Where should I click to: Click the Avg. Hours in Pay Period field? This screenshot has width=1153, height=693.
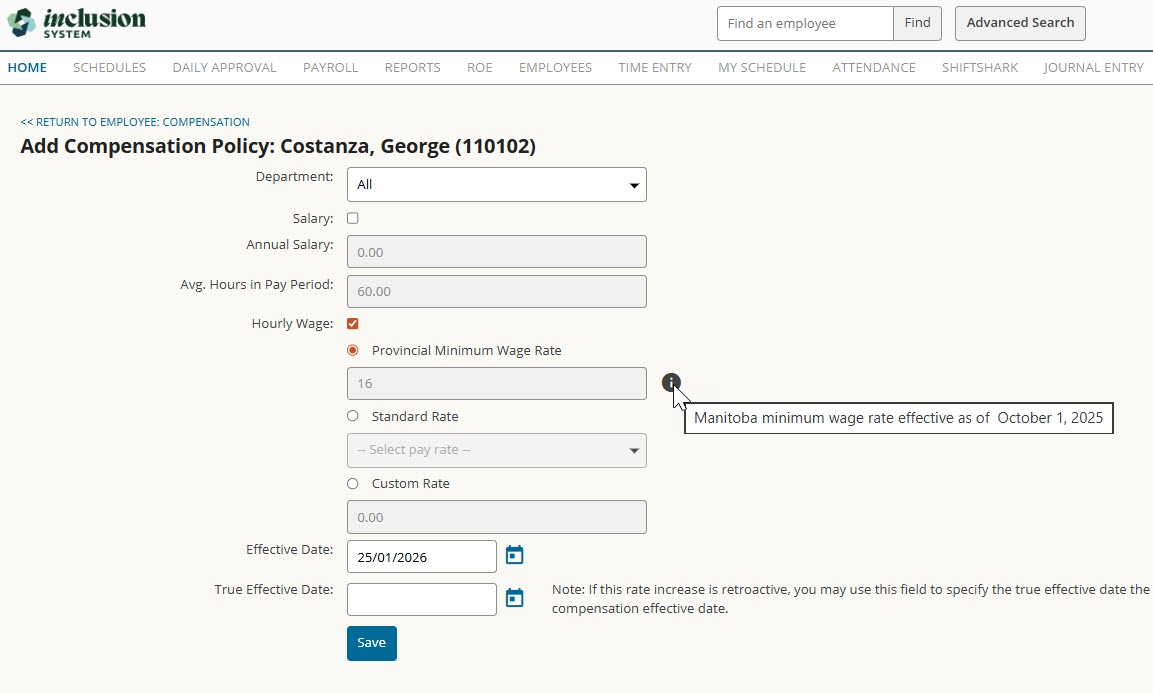coord(496,291)
